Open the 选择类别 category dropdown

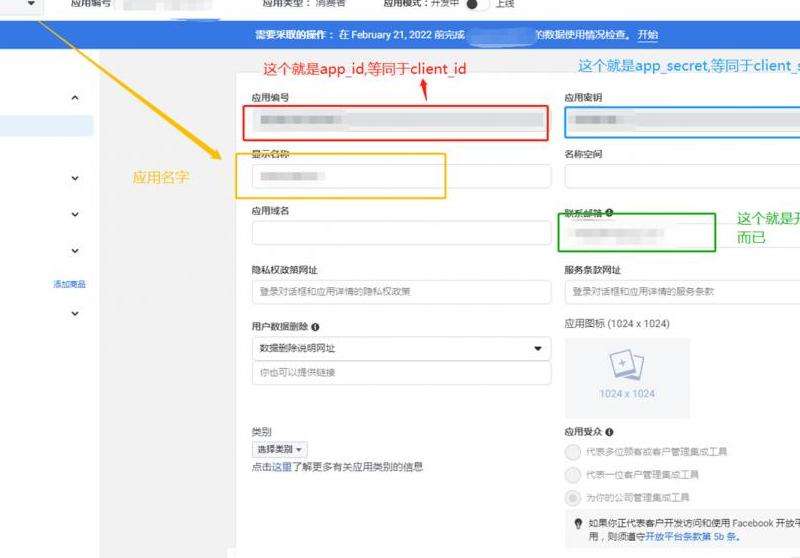click(280, 449)
